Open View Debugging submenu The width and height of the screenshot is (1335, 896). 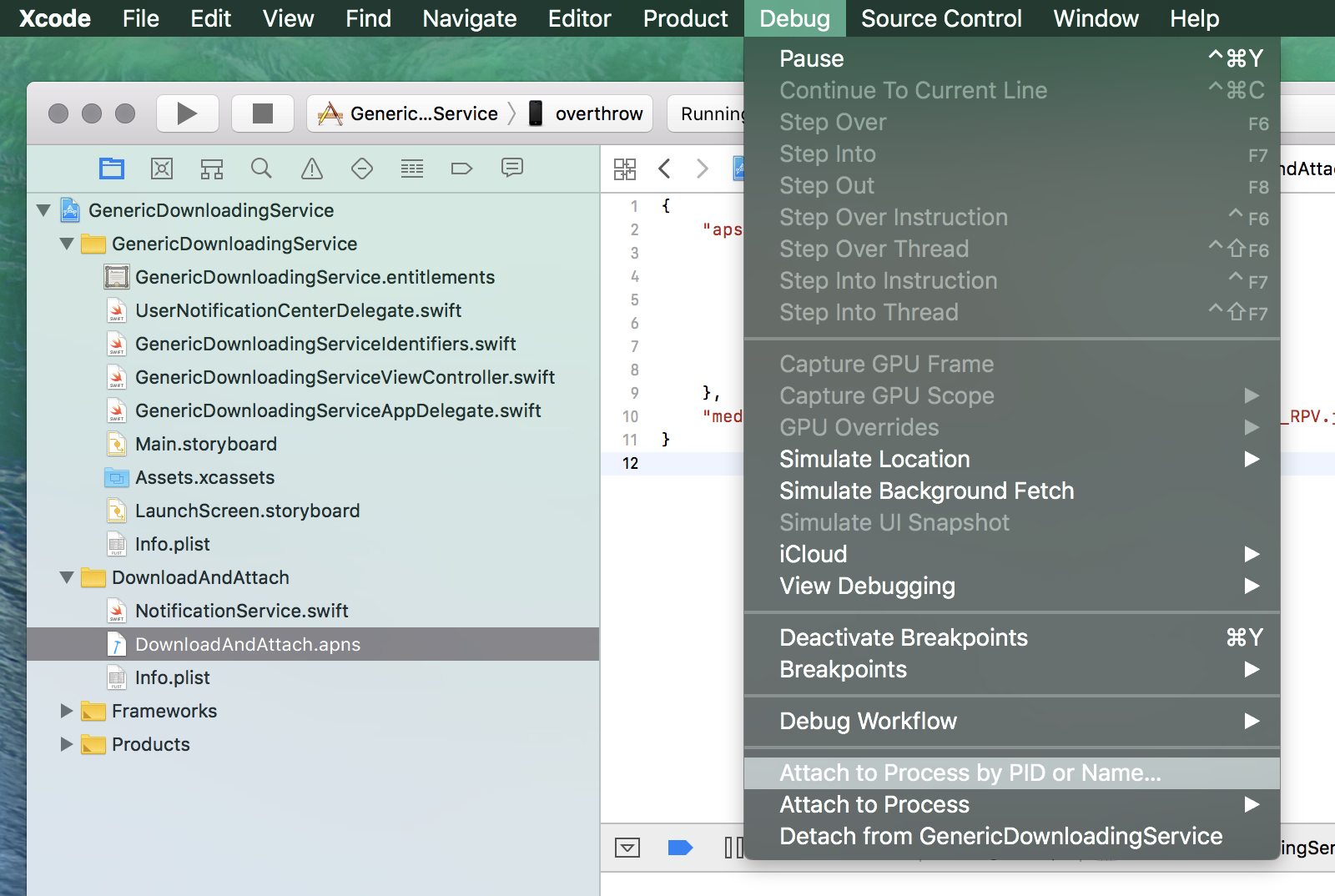coord(1012,586)
